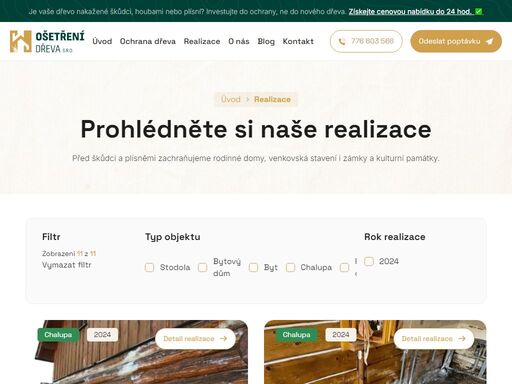The image size is (512, 384).
Task: Click the Typ objektu heading
Action: click(173, 237)
